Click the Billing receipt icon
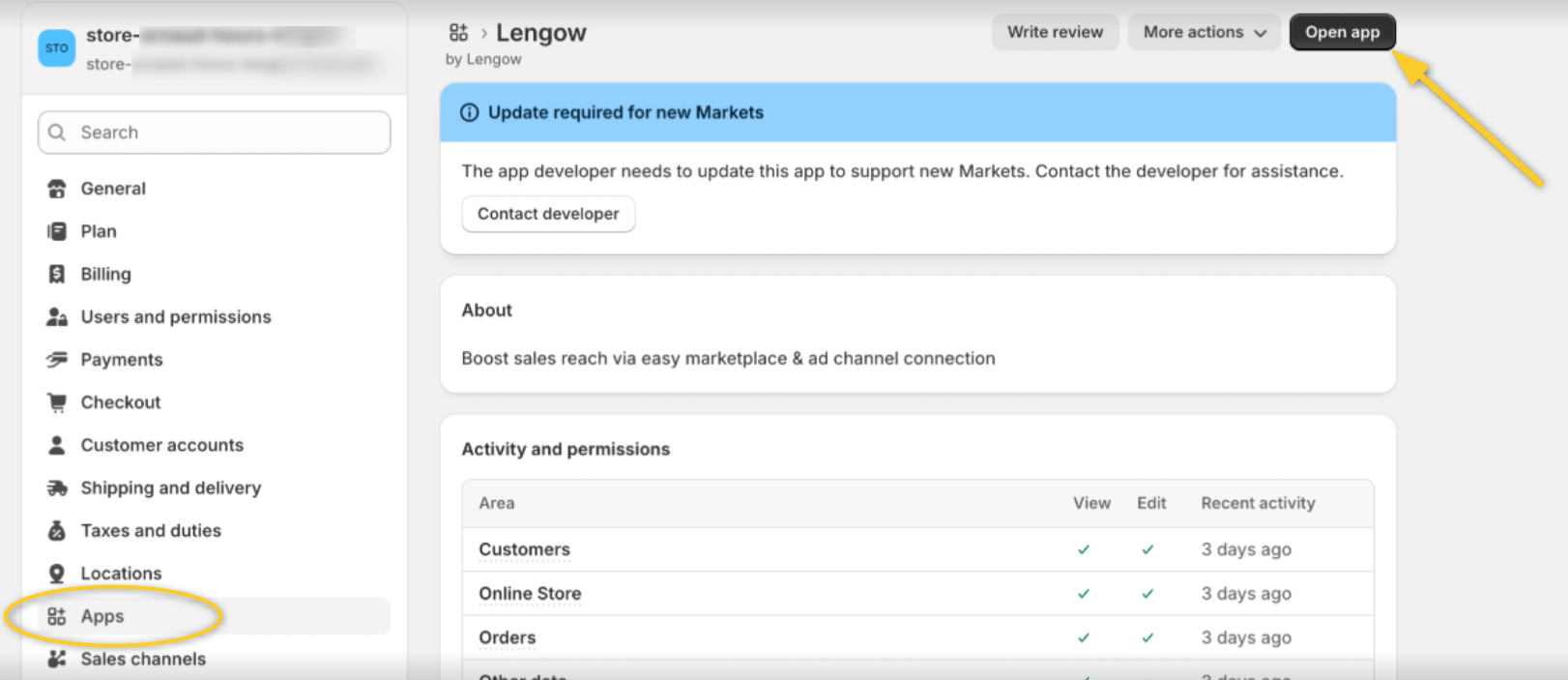This screenshot has width=1568, height=680. click(x=57, y=275)
